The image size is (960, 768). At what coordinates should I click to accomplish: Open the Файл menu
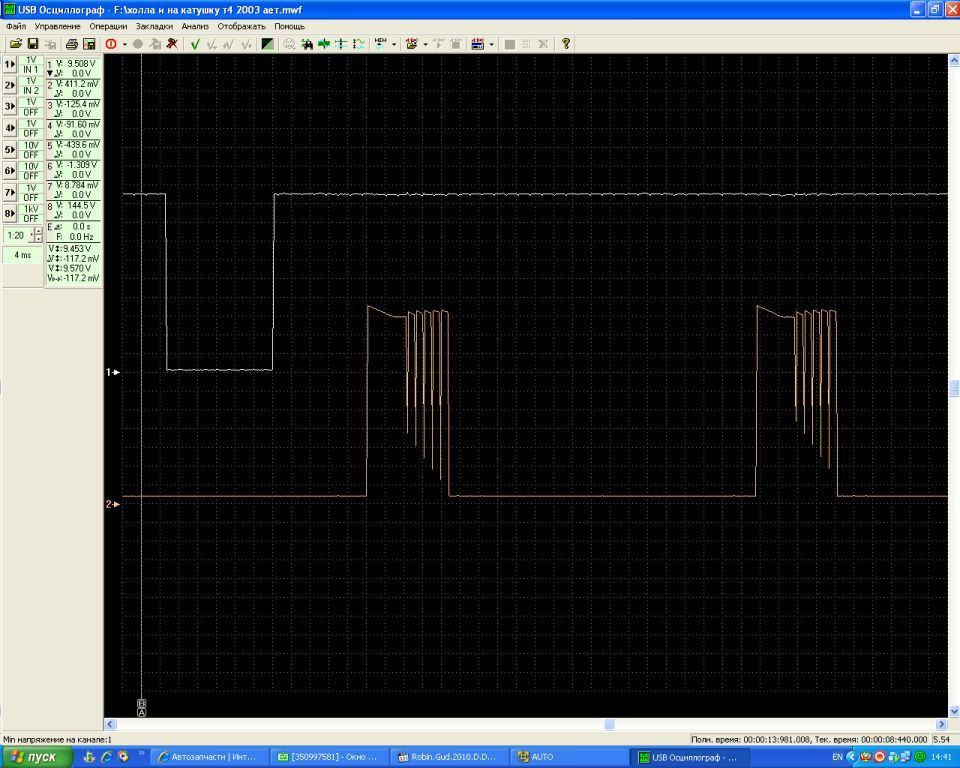coord(16,26)
